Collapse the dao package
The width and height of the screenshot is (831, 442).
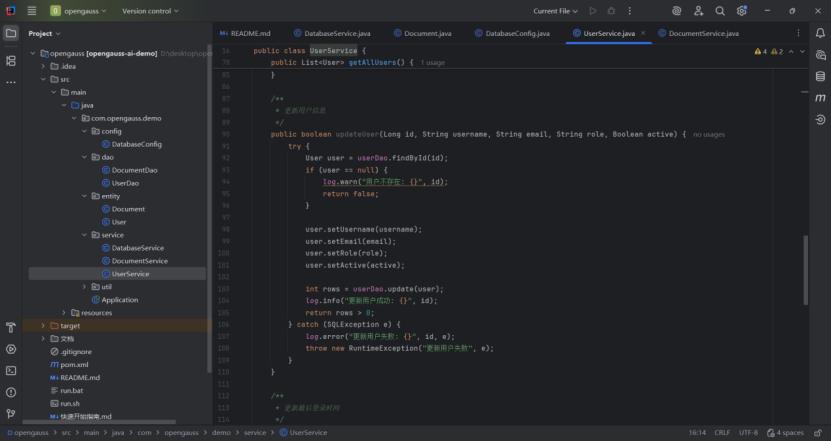click(84, 157)
